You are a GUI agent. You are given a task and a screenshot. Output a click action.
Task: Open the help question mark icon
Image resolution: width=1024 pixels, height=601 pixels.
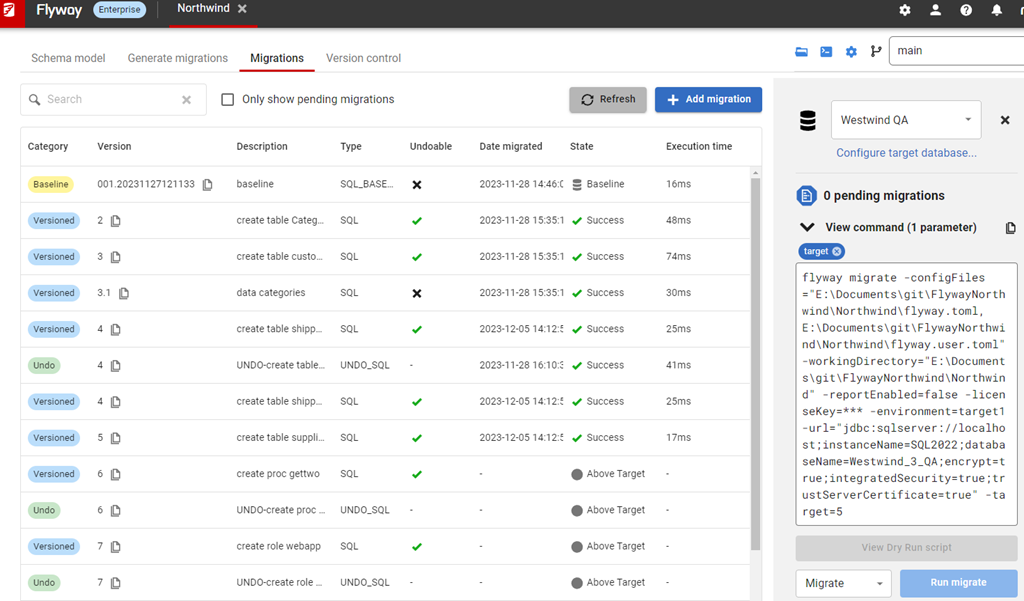(x=966, y=10)
